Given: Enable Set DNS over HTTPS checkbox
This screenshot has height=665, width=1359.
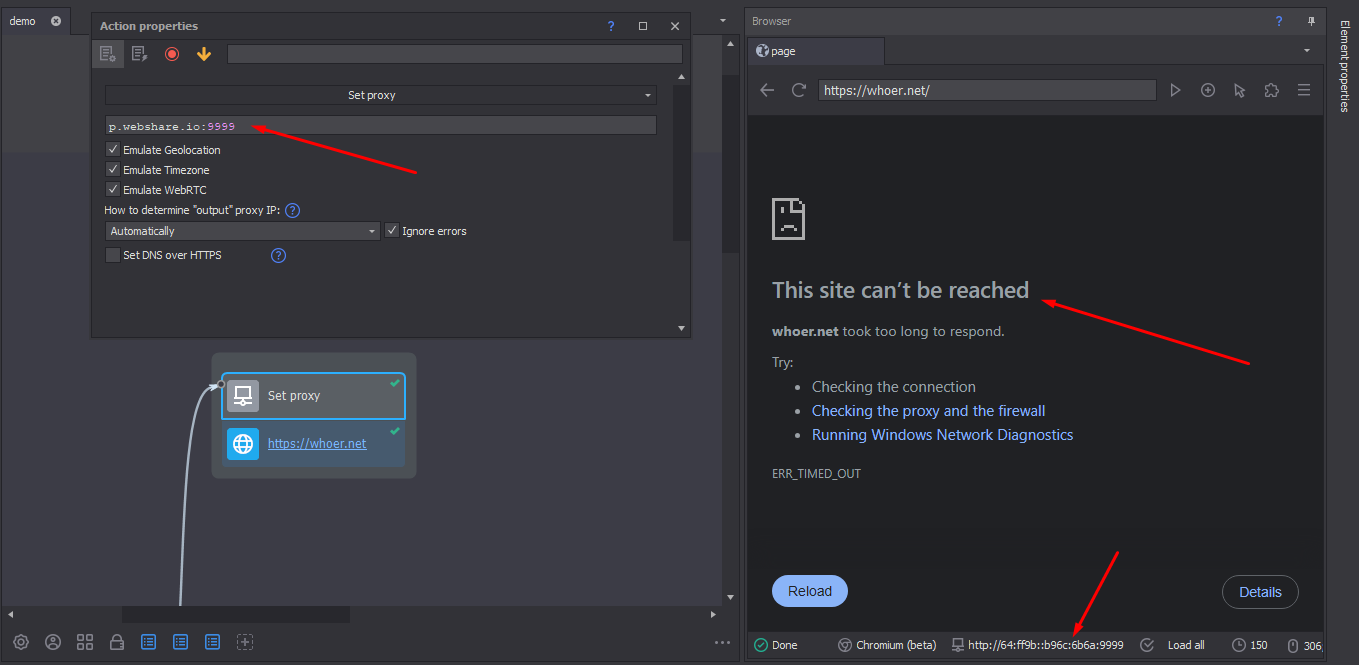Looking at the screenshot, I should click(x=113, y=255).
